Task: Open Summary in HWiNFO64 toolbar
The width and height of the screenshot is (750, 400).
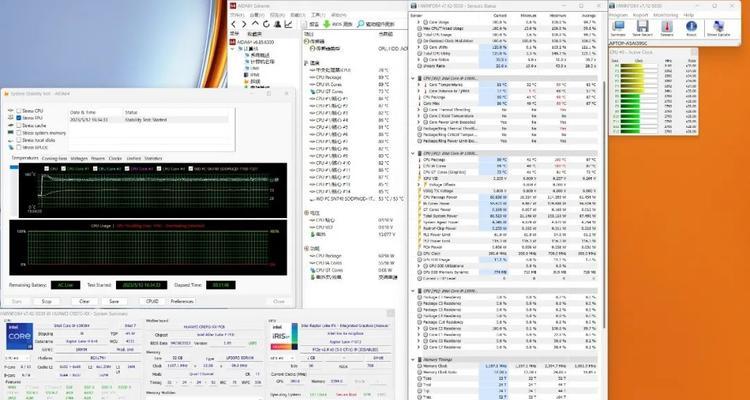Action: coord(618,28)
